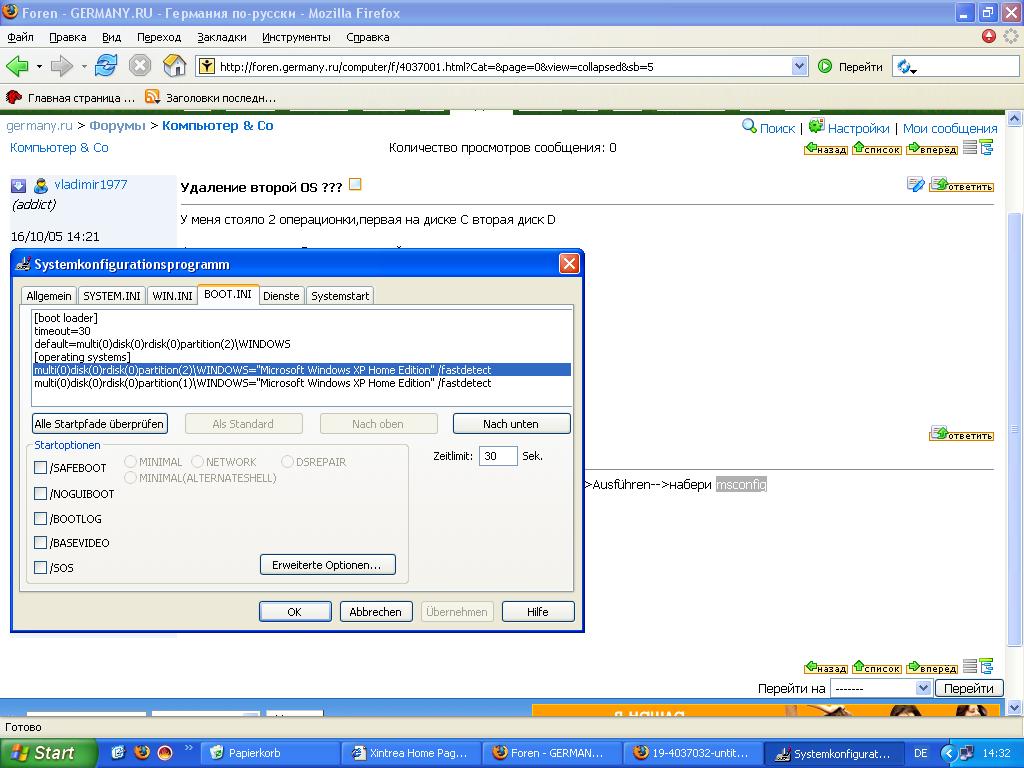This screenshot has height=768, width=1024.
Task: Click the site icon in the address bar
Action: pos(206,66)
